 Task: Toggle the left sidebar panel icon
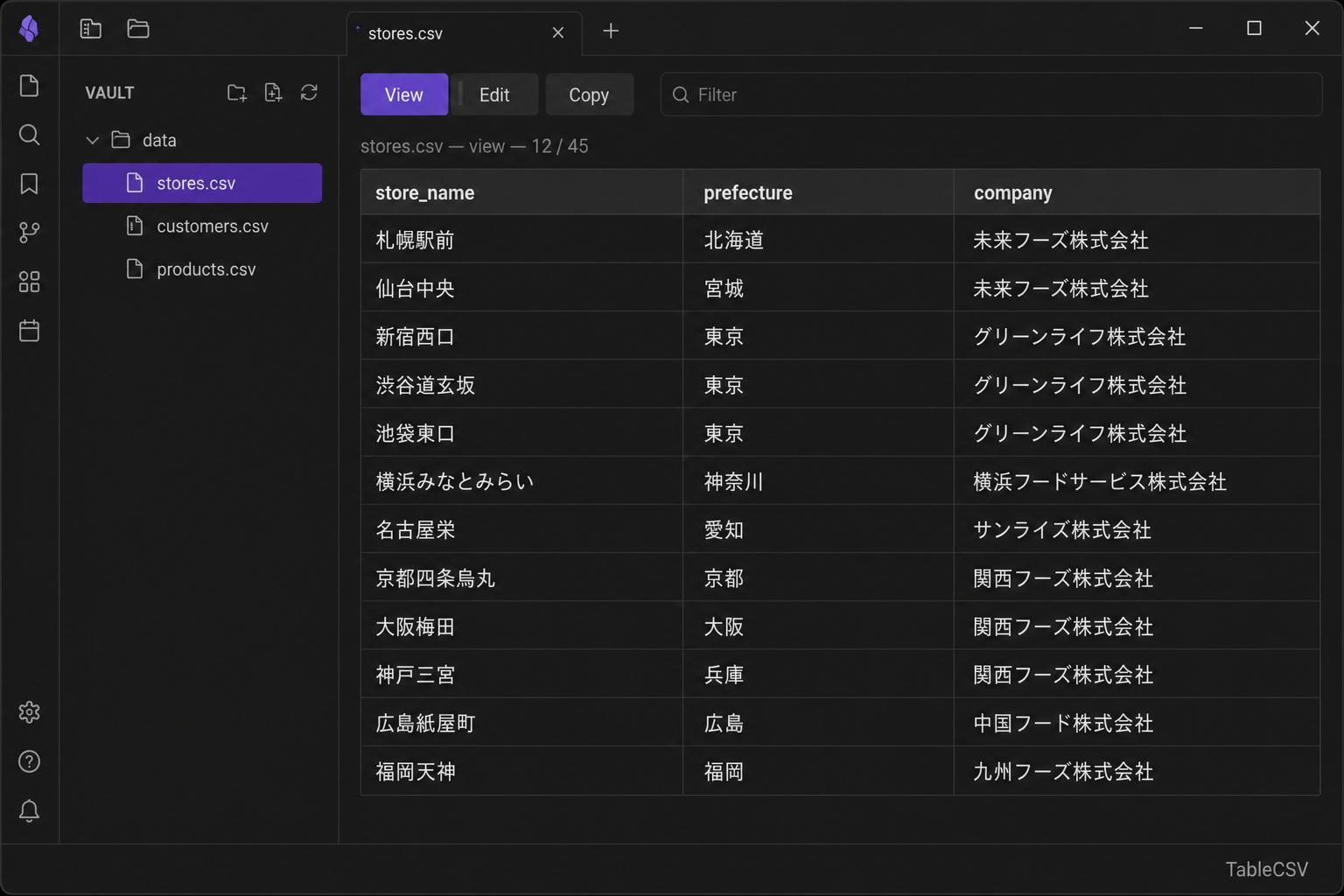click(91, 29)
